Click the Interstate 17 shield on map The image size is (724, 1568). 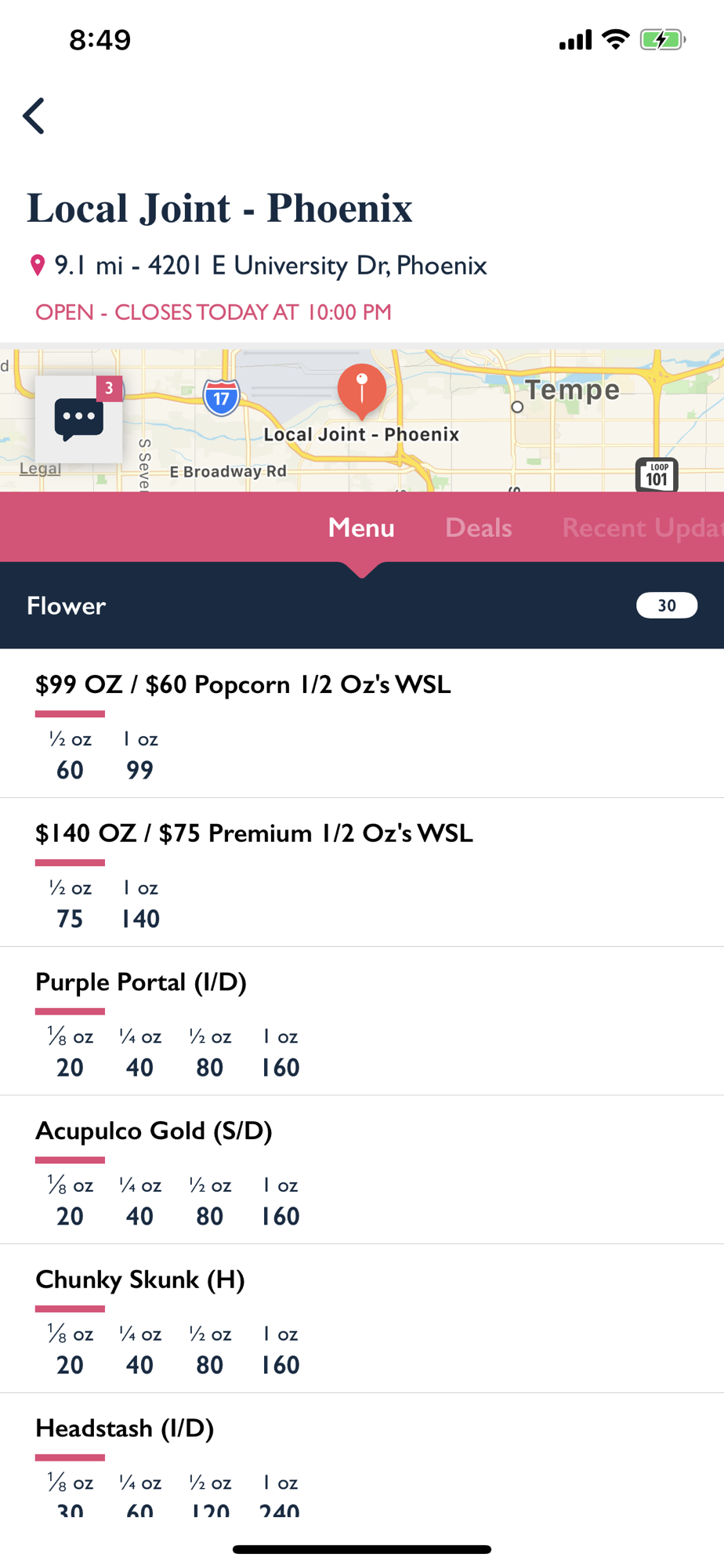coord(222,397)
